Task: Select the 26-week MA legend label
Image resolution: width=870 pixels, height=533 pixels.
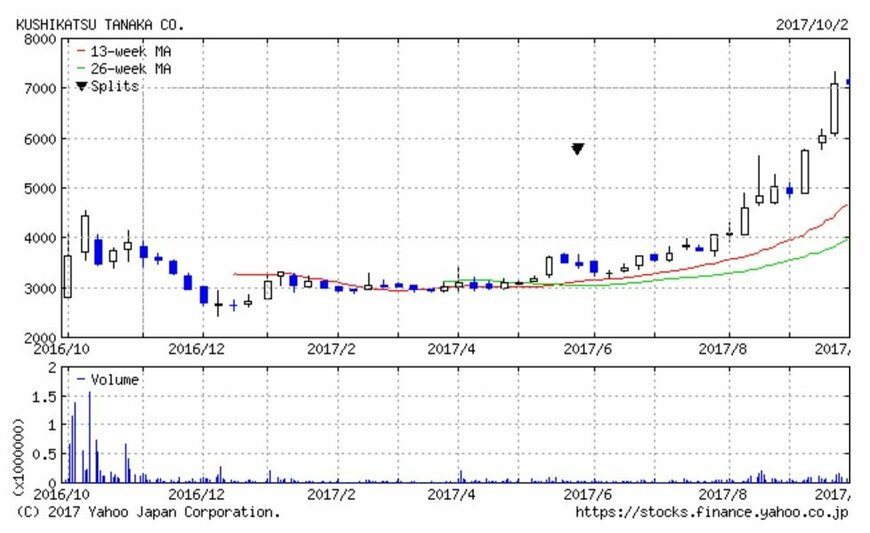Action: [x=129, y=68]
